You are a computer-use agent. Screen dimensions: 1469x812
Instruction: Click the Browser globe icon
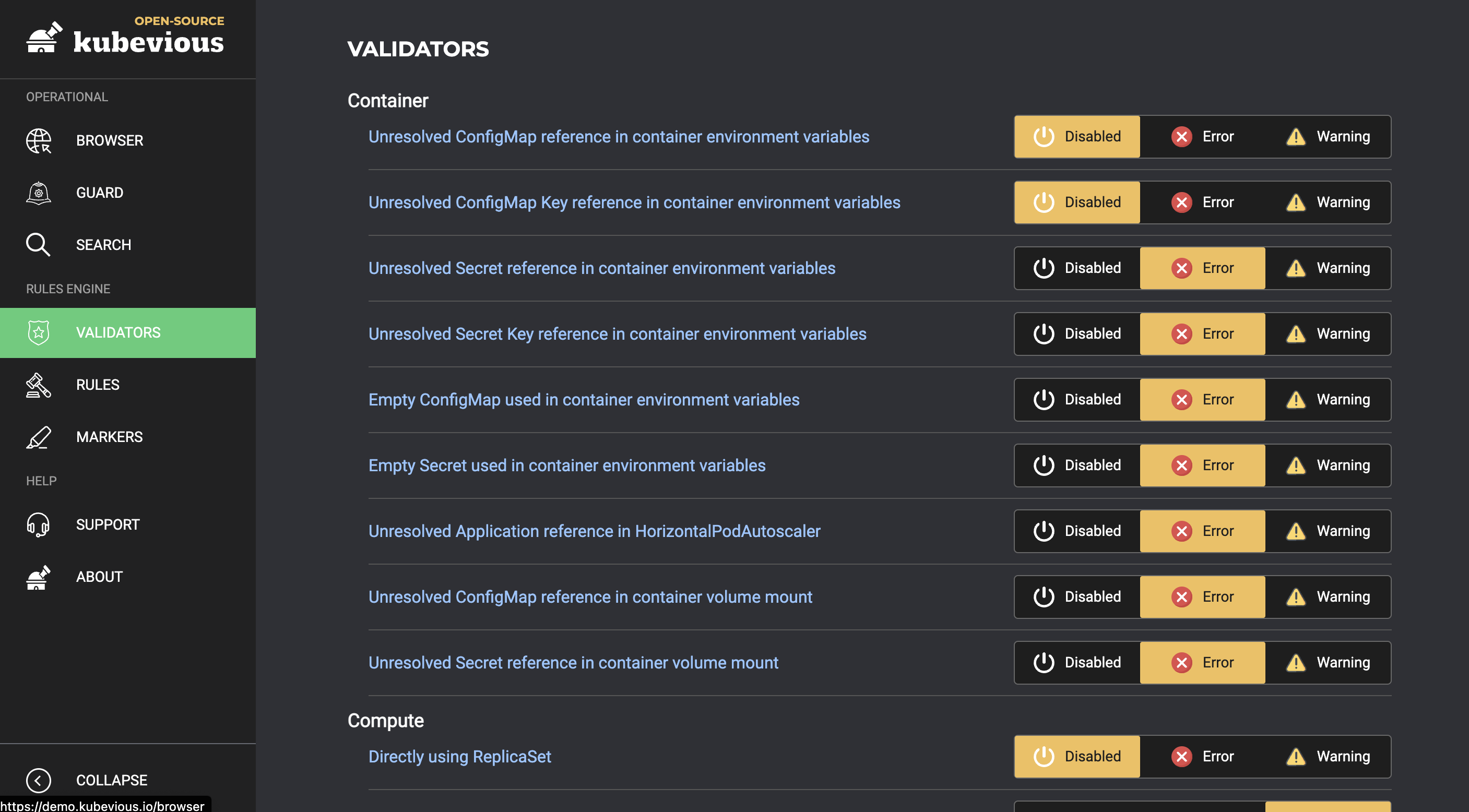click(39, 140)
